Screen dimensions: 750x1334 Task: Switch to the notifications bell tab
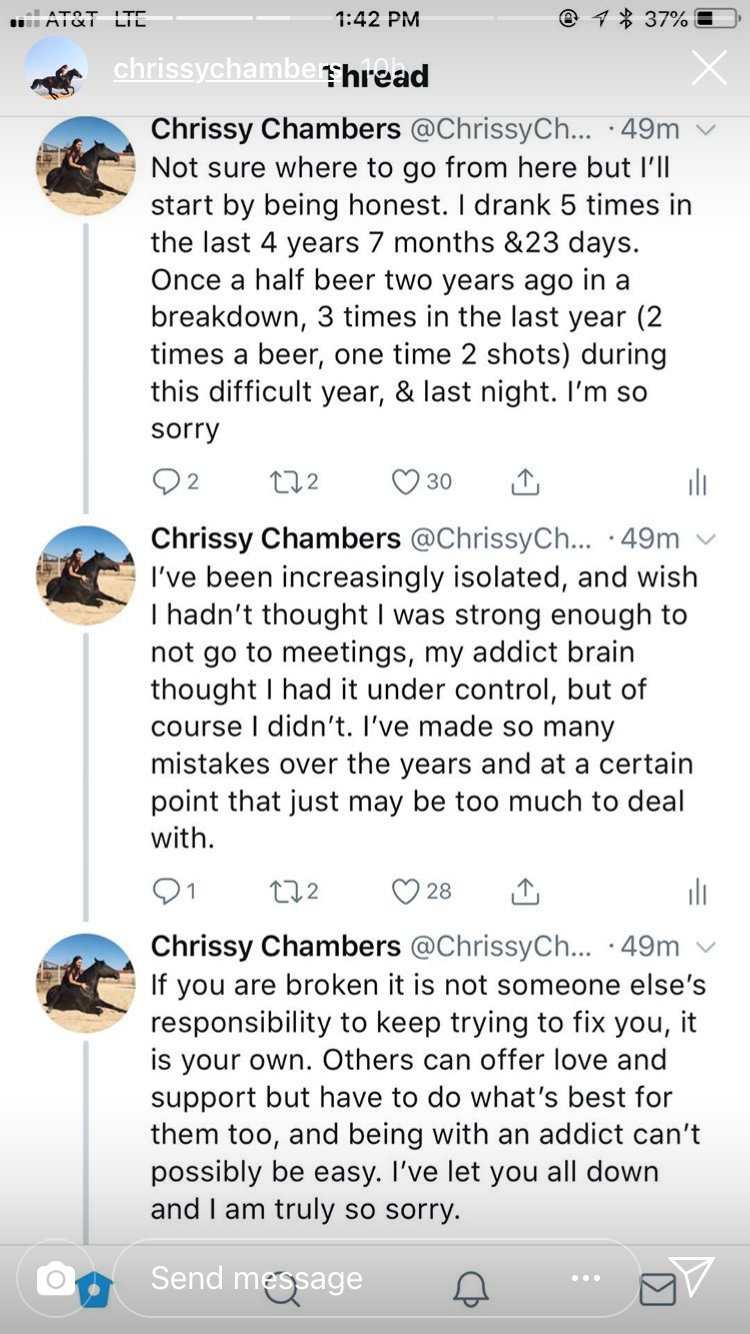pyautogui.click(x=471, y=1289)
